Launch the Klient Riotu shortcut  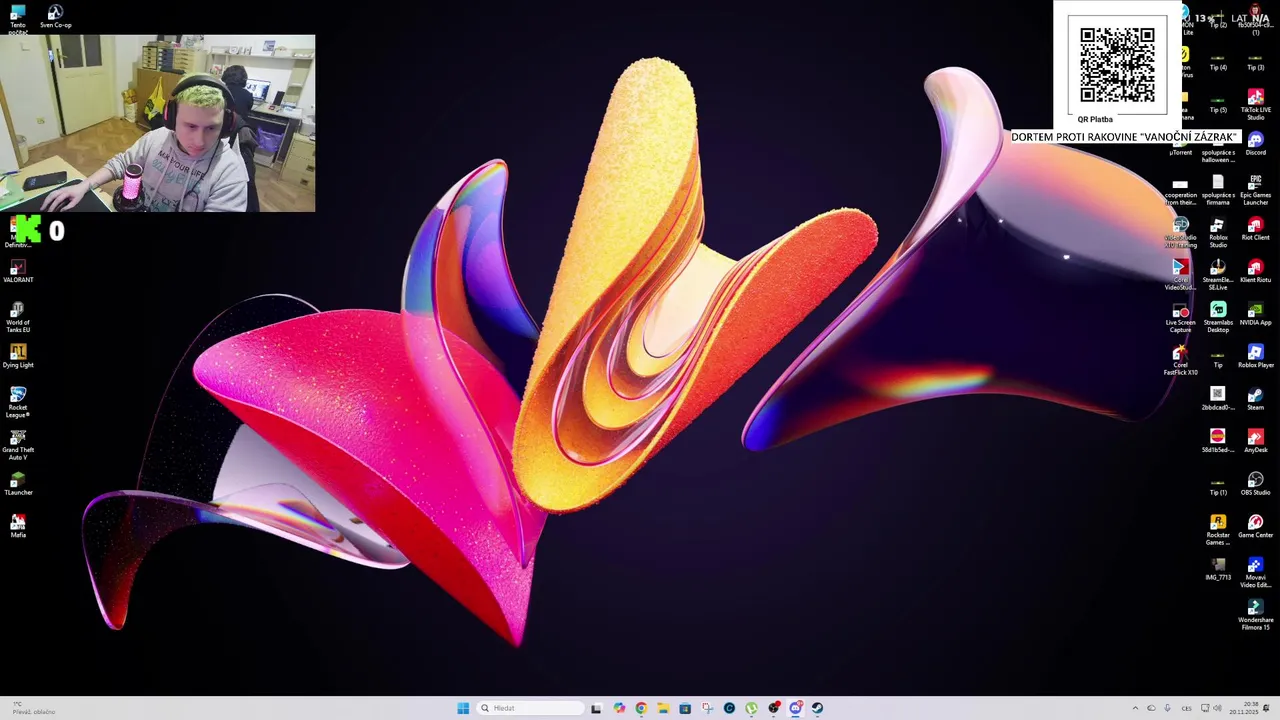(x=1255, y=271)
